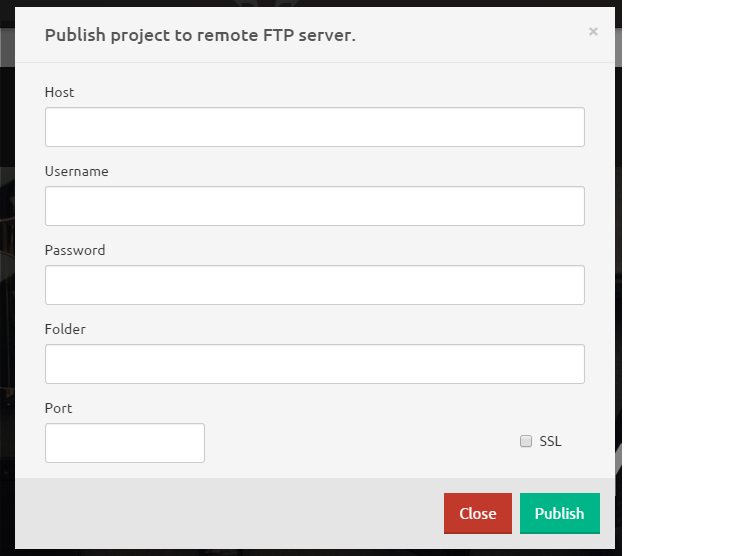Click the Host field label

(x=60, y=92)
